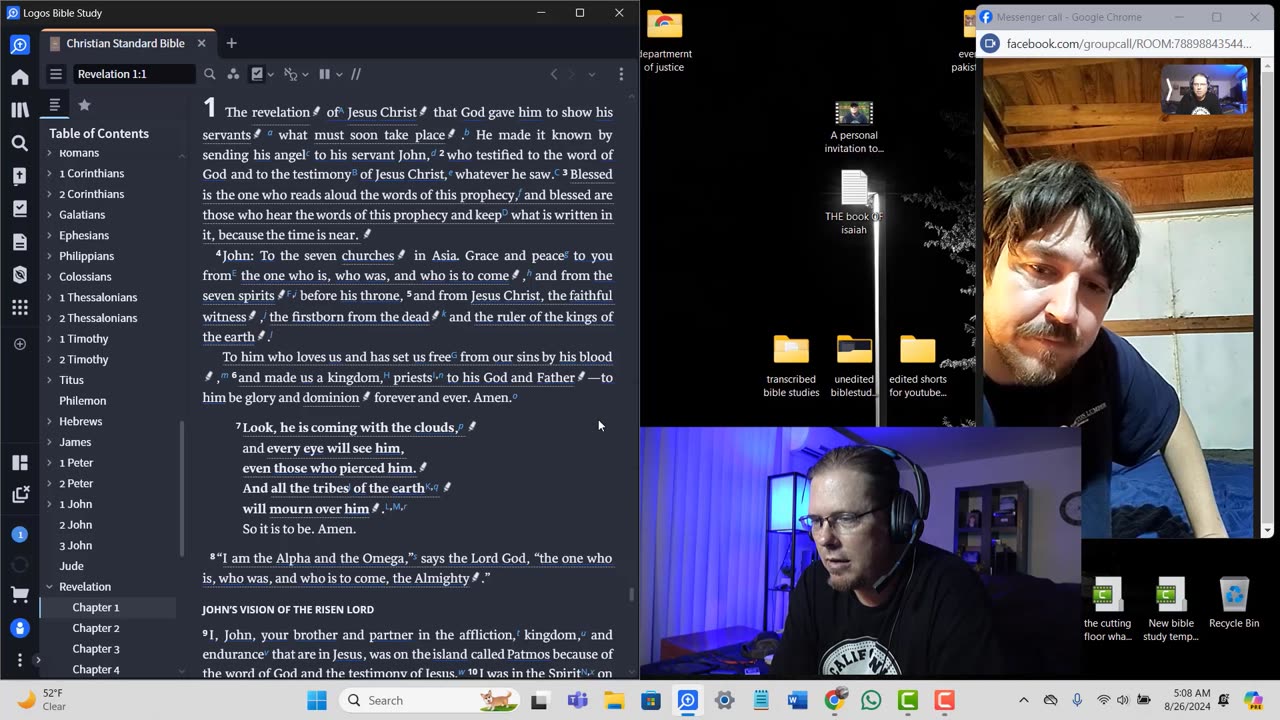Screen dimensions: 1280x720
Task: Click the Back navigation arrow in Bible panel
Action: click(554, 74)
